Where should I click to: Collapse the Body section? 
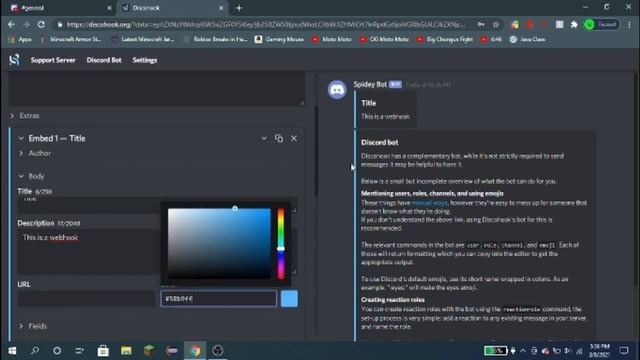[31, 176]
